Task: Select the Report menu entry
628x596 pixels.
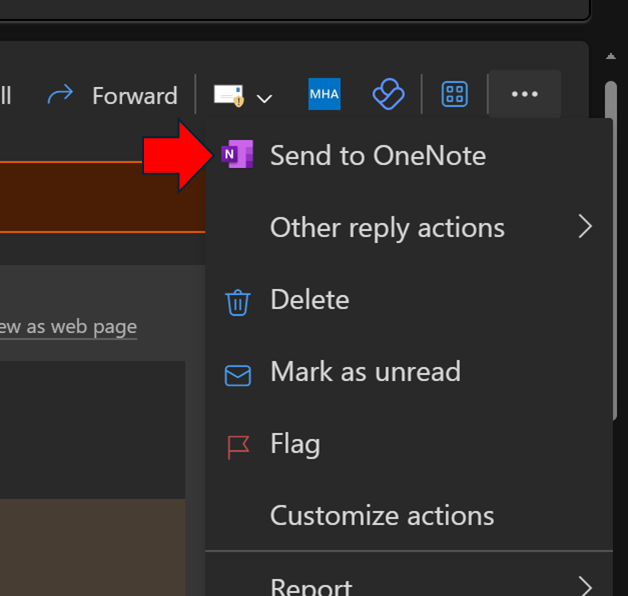Action: (311, 585)
